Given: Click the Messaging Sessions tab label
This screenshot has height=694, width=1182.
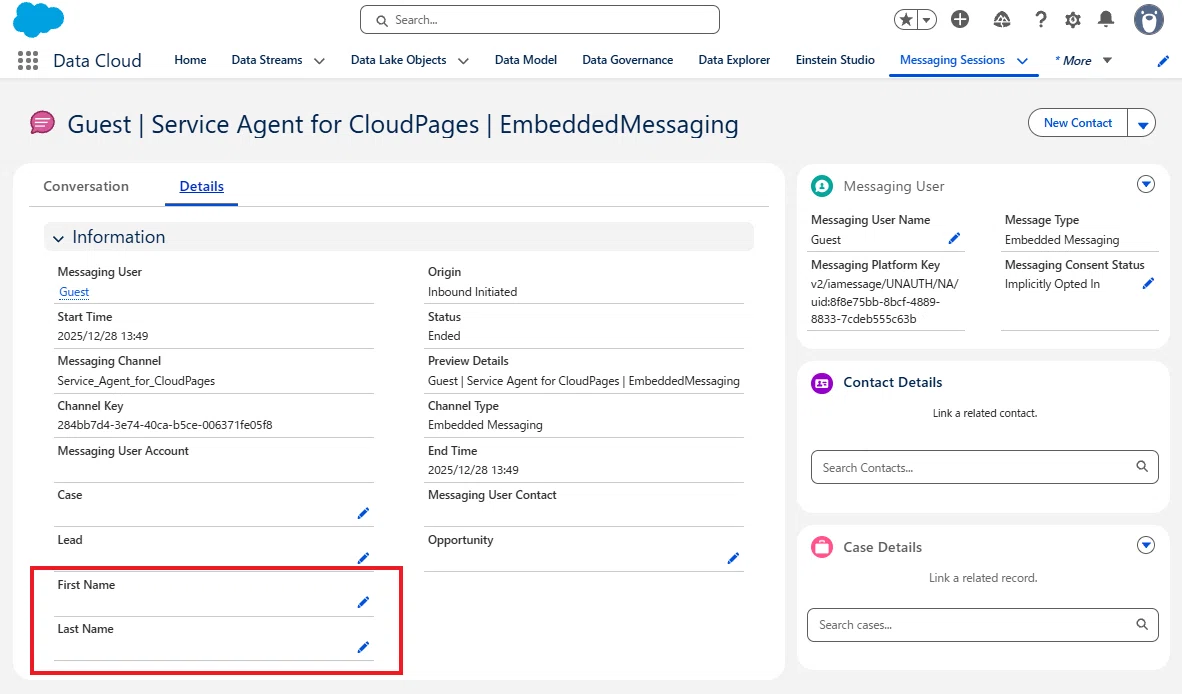Looking at the screenshot, I should coord(952,60).
